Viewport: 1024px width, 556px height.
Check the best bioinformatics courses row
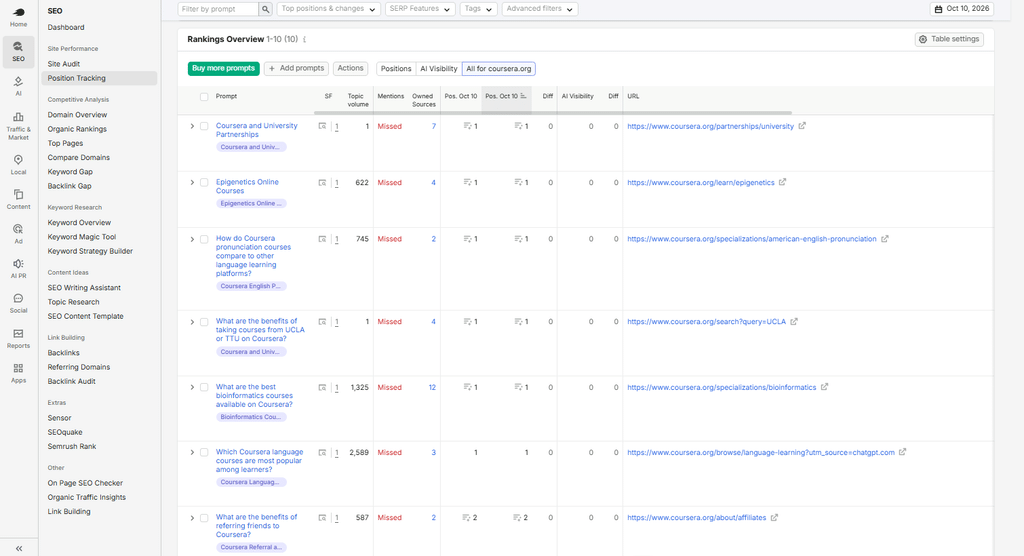point(204,387)
